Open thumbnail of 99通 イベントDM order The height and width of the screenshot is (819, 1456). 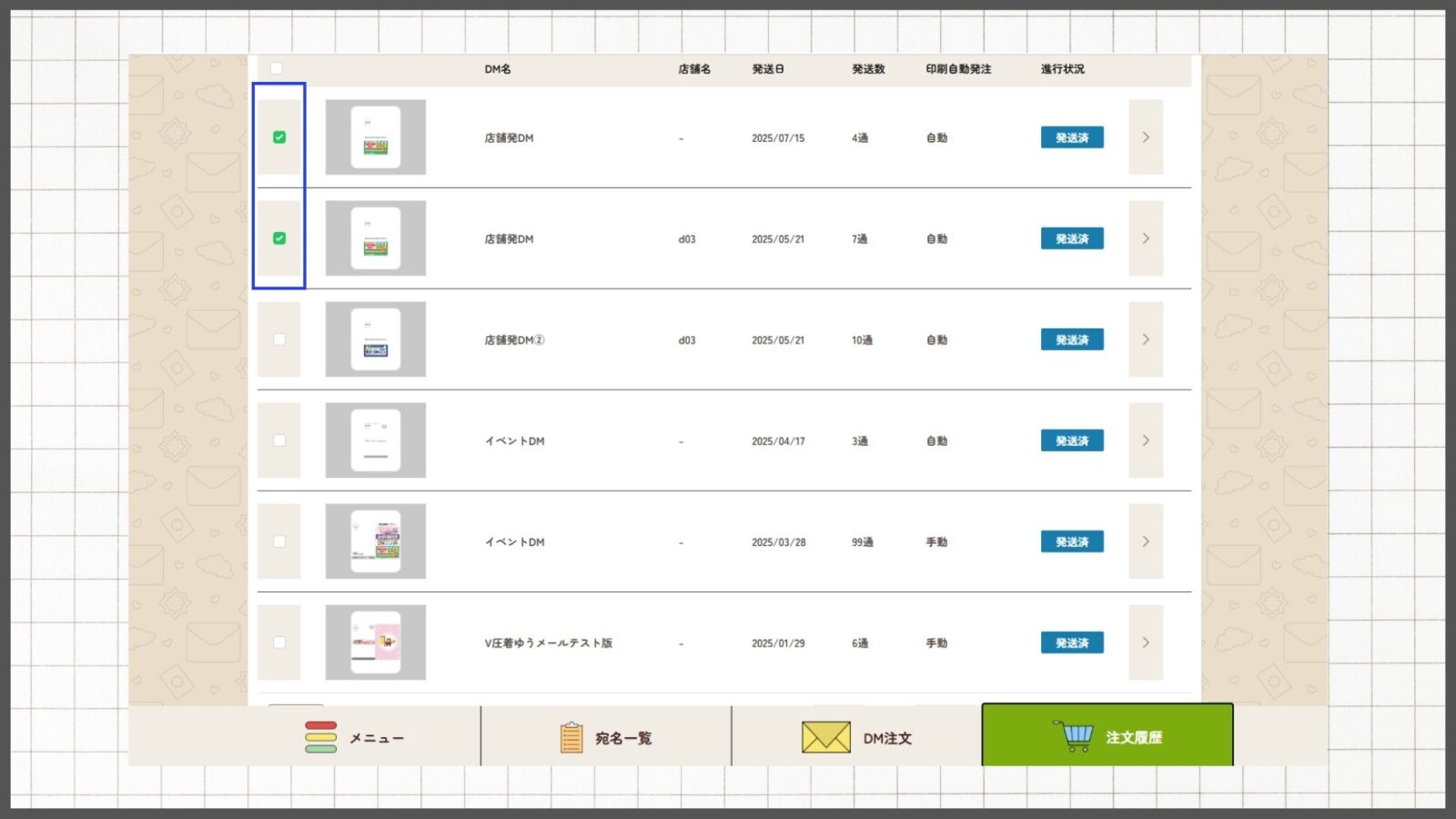[x=376, y=541]
